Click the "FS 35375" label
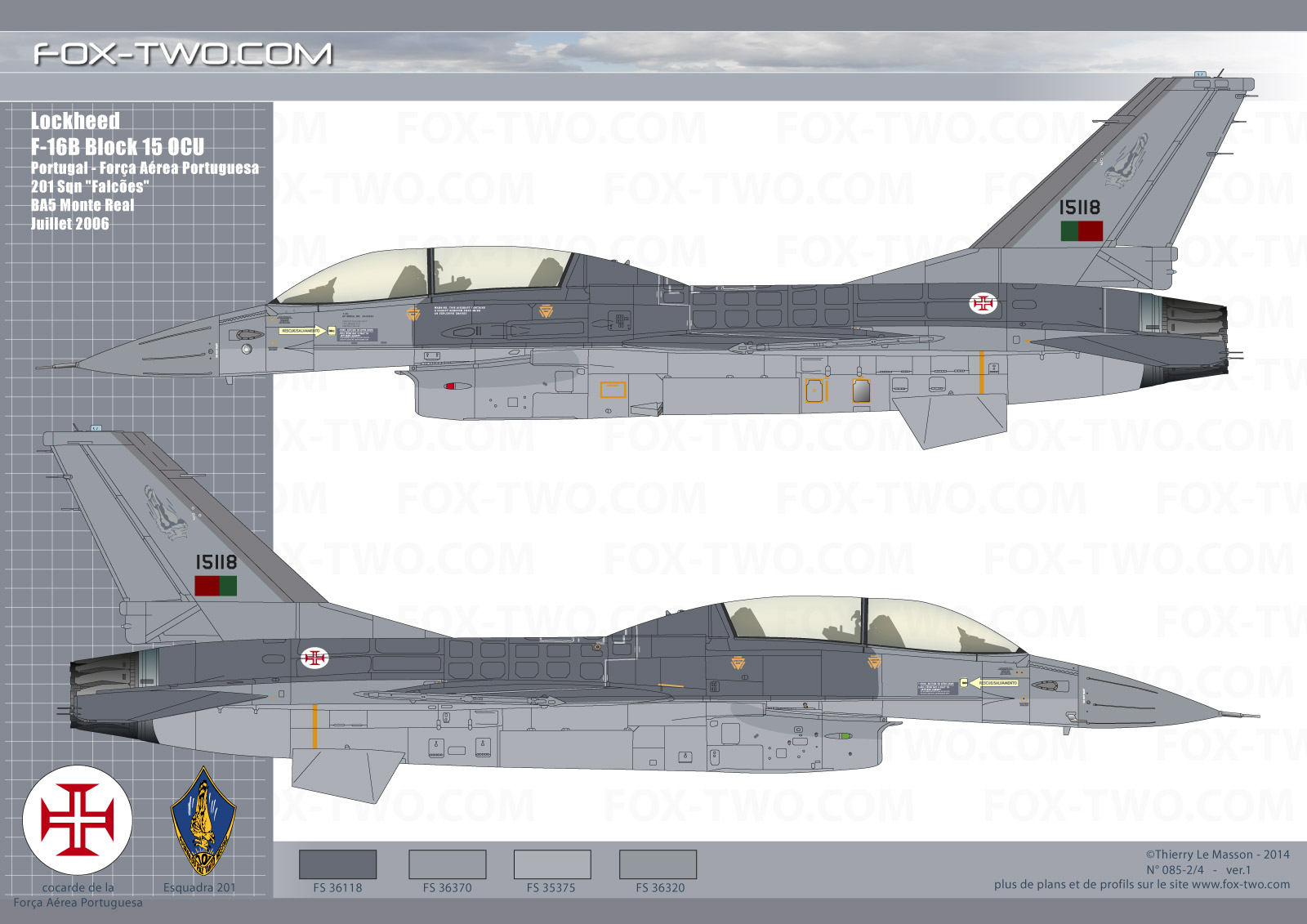1307x924 pixels. tap(551, 888)
